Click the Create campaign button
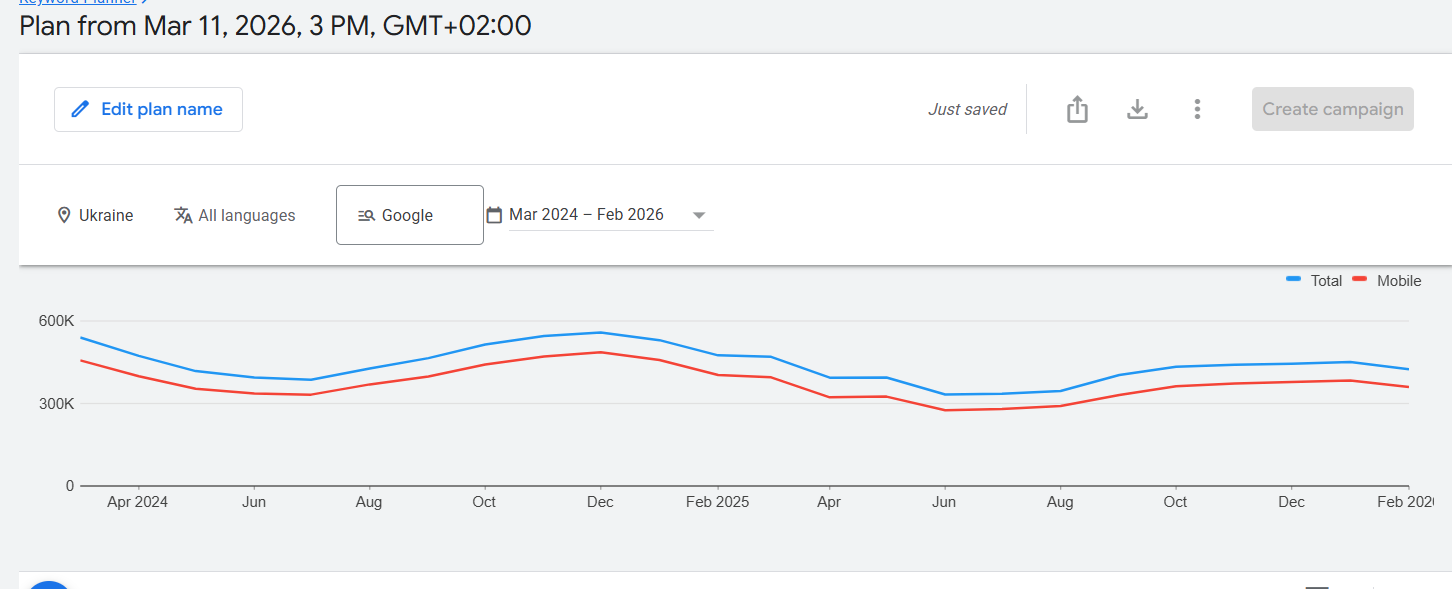This screenshot has height=589, width=1452. click(1332, 109)
